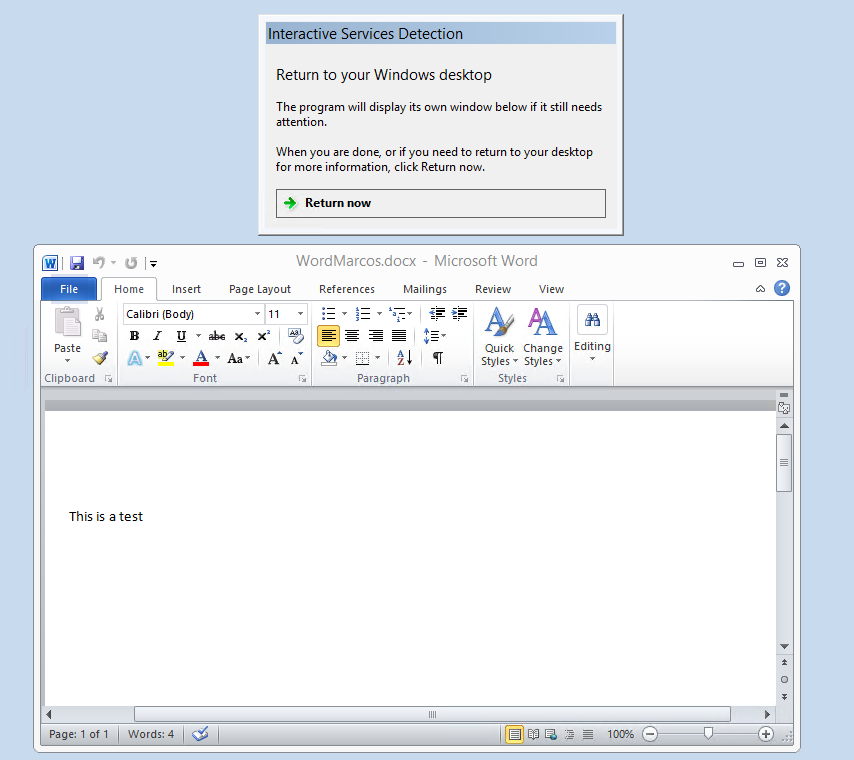Image resolution: width=854 pixels, height=760 pixels.
Task: Click the Increase Indent icon
Action: [x=459, y=314]
